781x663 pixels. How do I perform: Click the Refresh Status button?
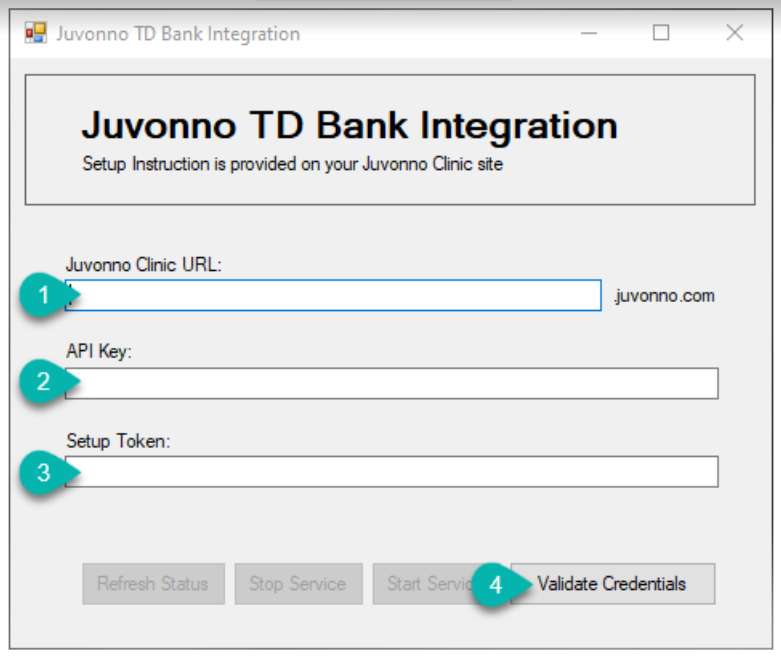click(153, 584)
